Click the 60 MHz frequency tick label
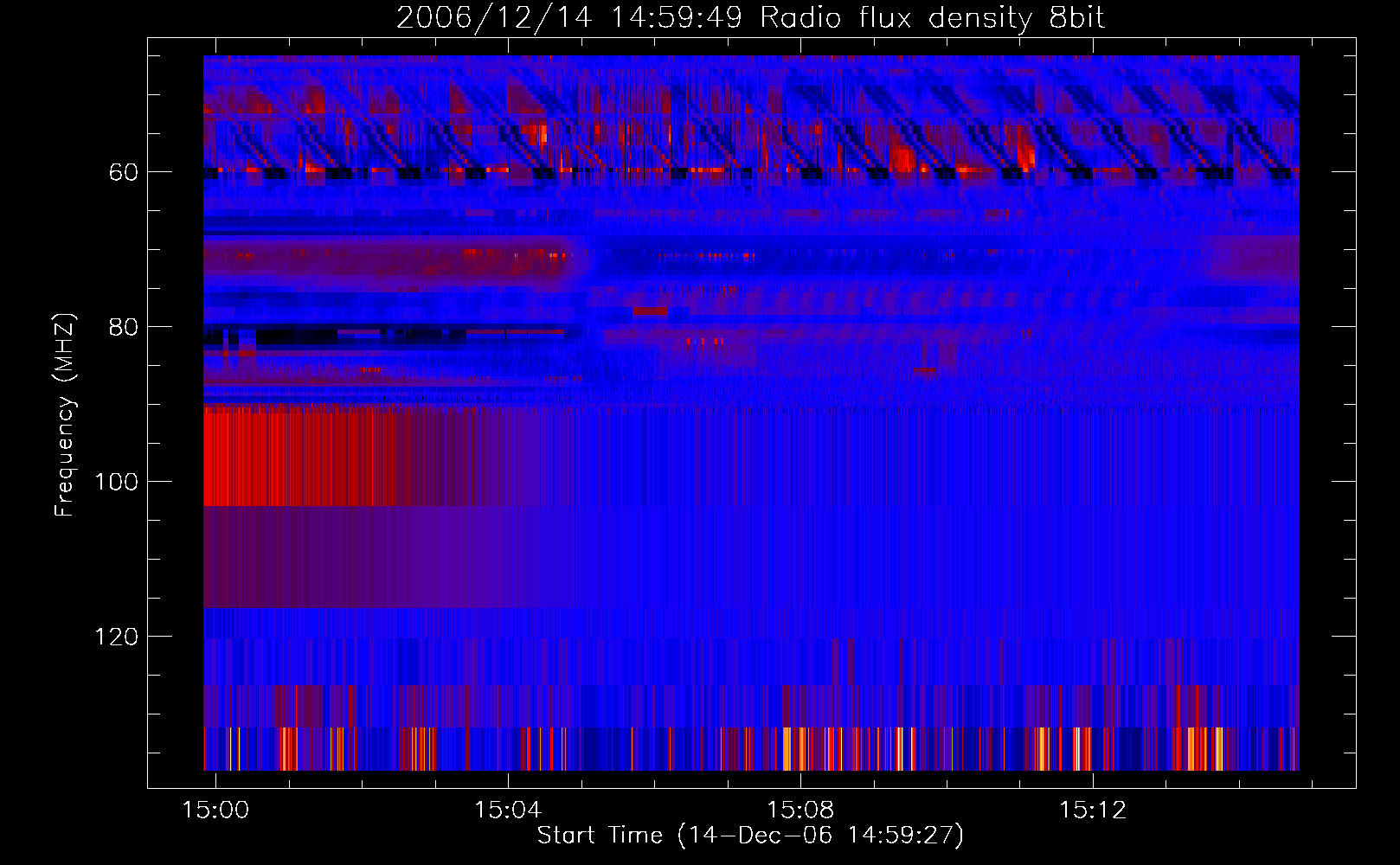This screenshot has width=1400, height=865. 124,172
